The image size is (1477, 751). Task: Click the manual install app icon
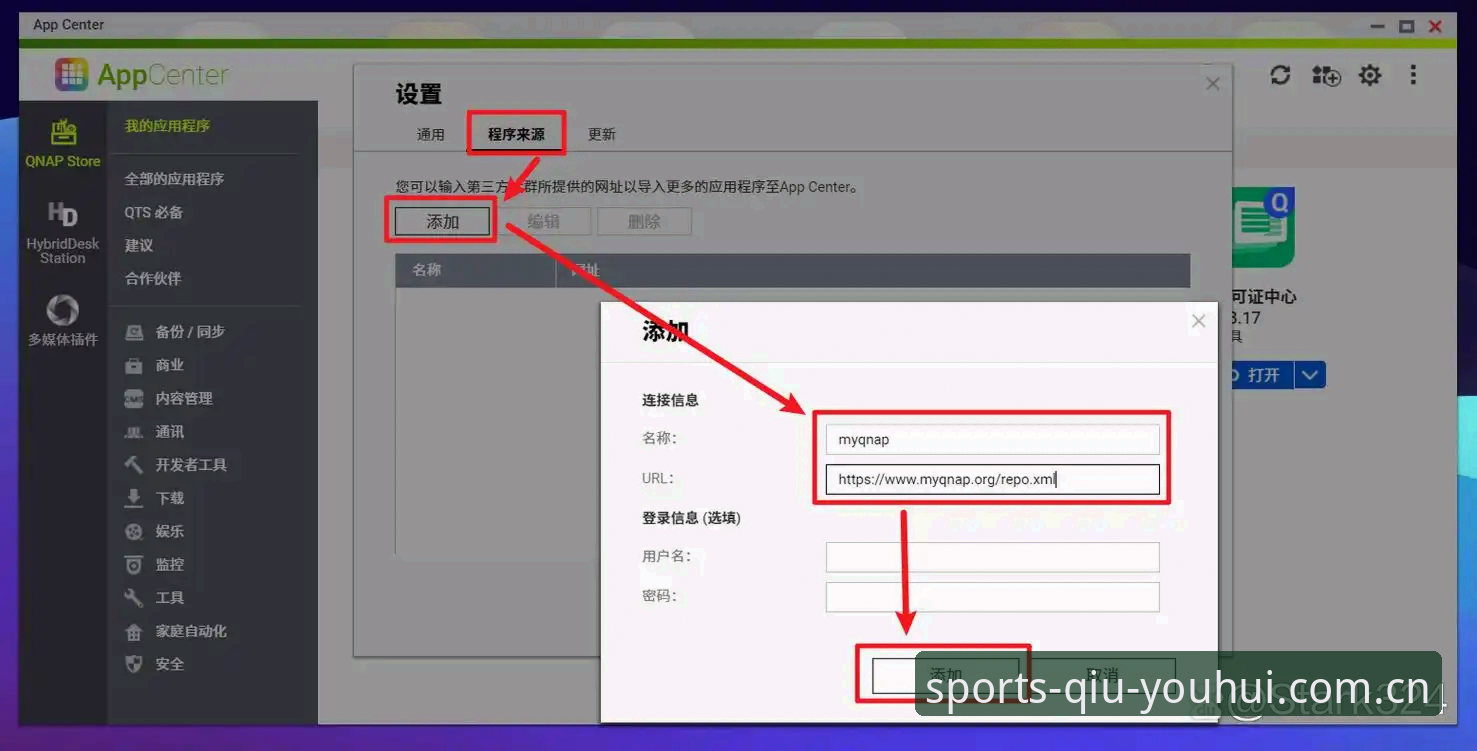(x=1326, y=75)
